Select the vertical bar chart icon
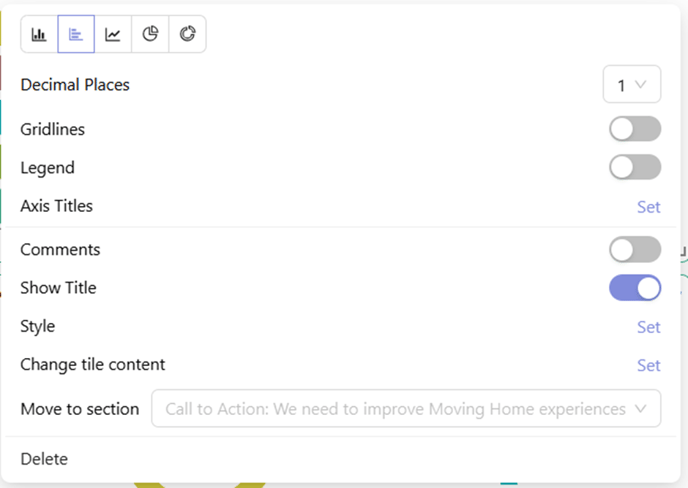Viewport: 688px width, 488px height. click(39, 34)
